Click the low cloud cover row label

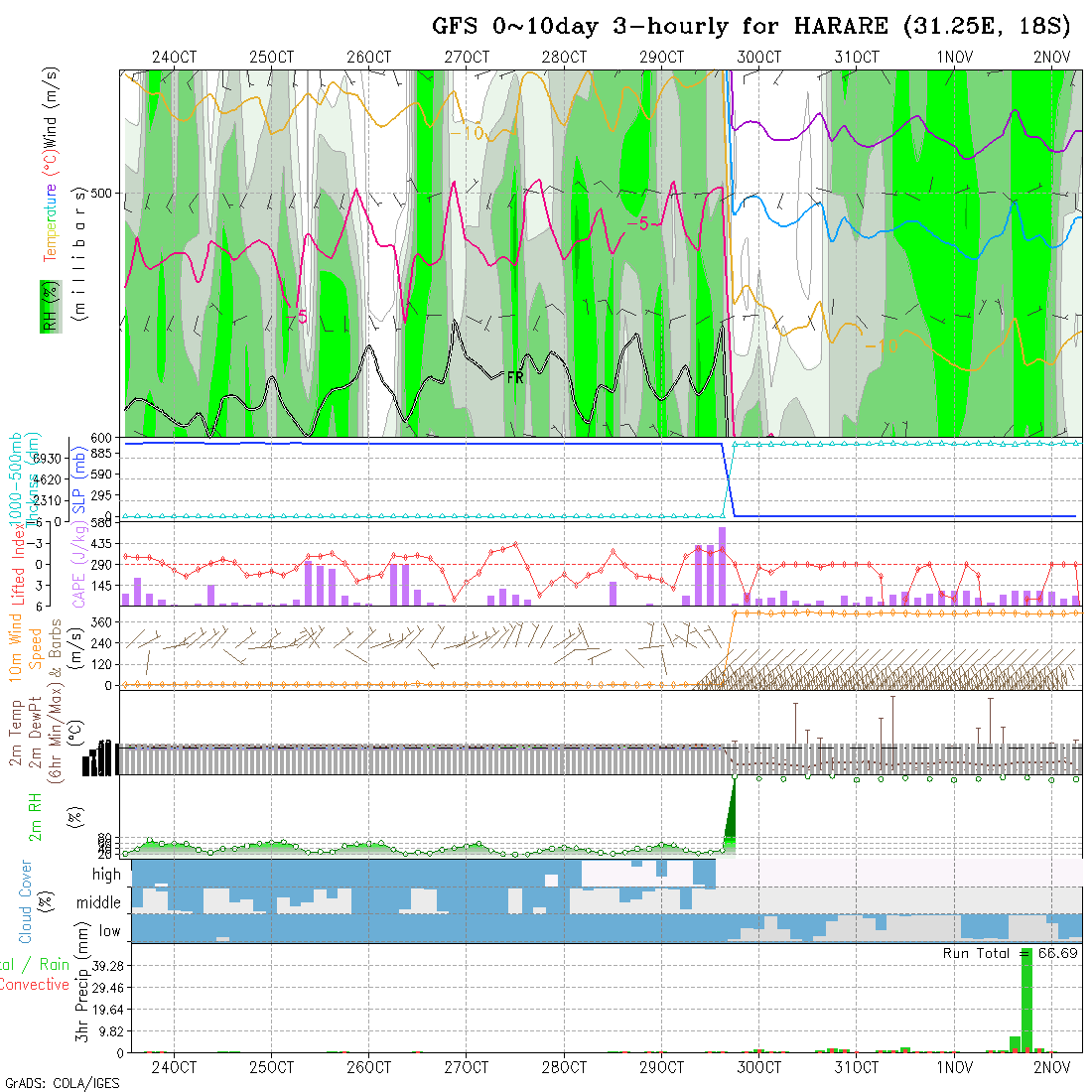[109, 930]
